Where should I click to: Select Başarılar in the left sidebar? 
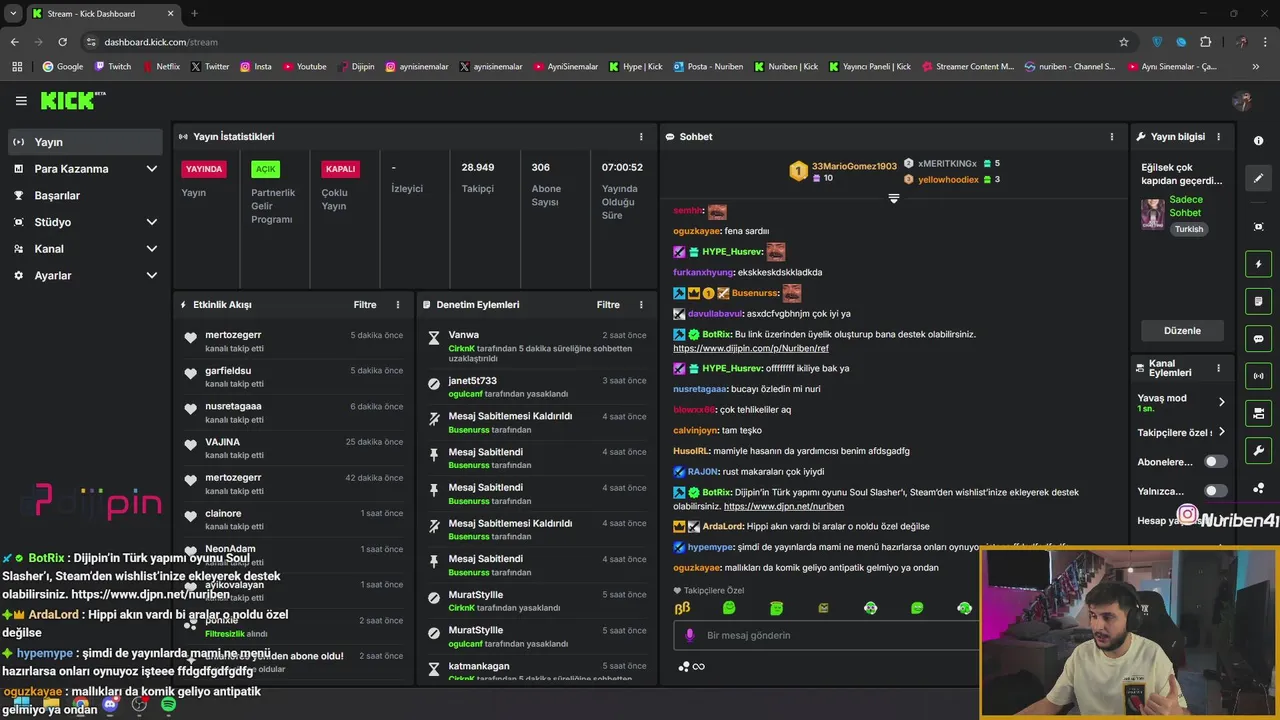click(x=85, y=196)
